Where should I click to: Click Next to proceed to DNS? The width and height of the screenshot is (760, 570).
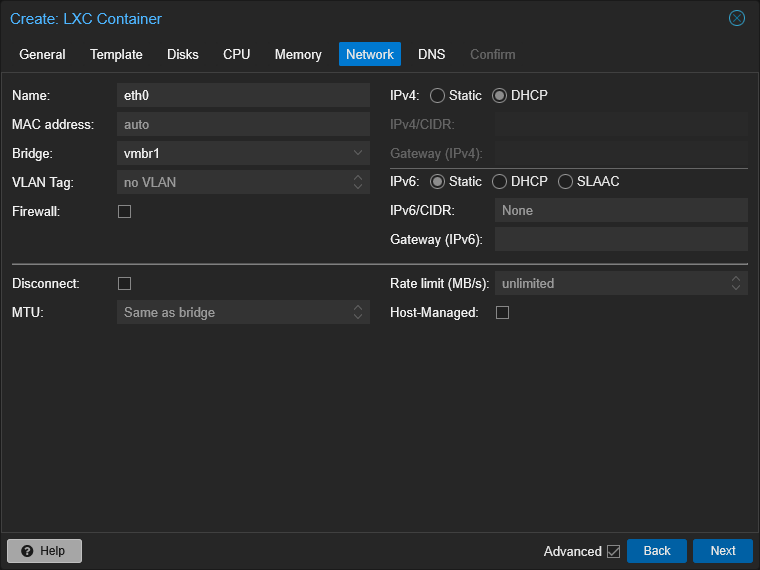[723, 551]
